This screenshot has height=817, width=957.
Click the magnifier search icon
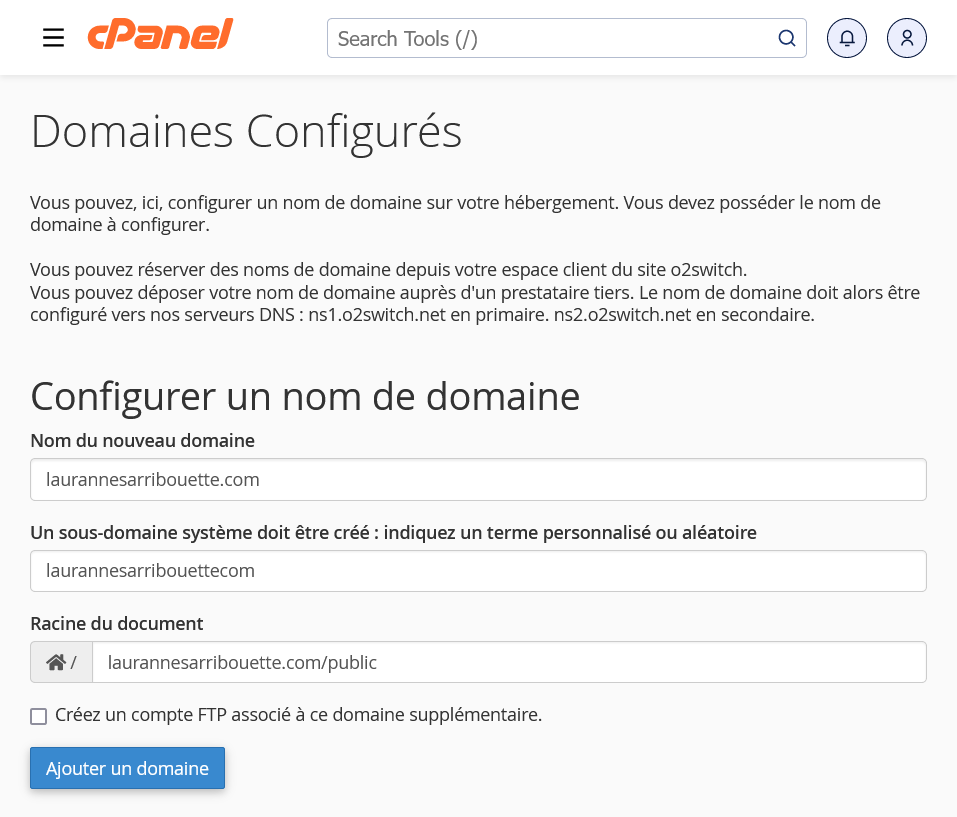[787, 38]
